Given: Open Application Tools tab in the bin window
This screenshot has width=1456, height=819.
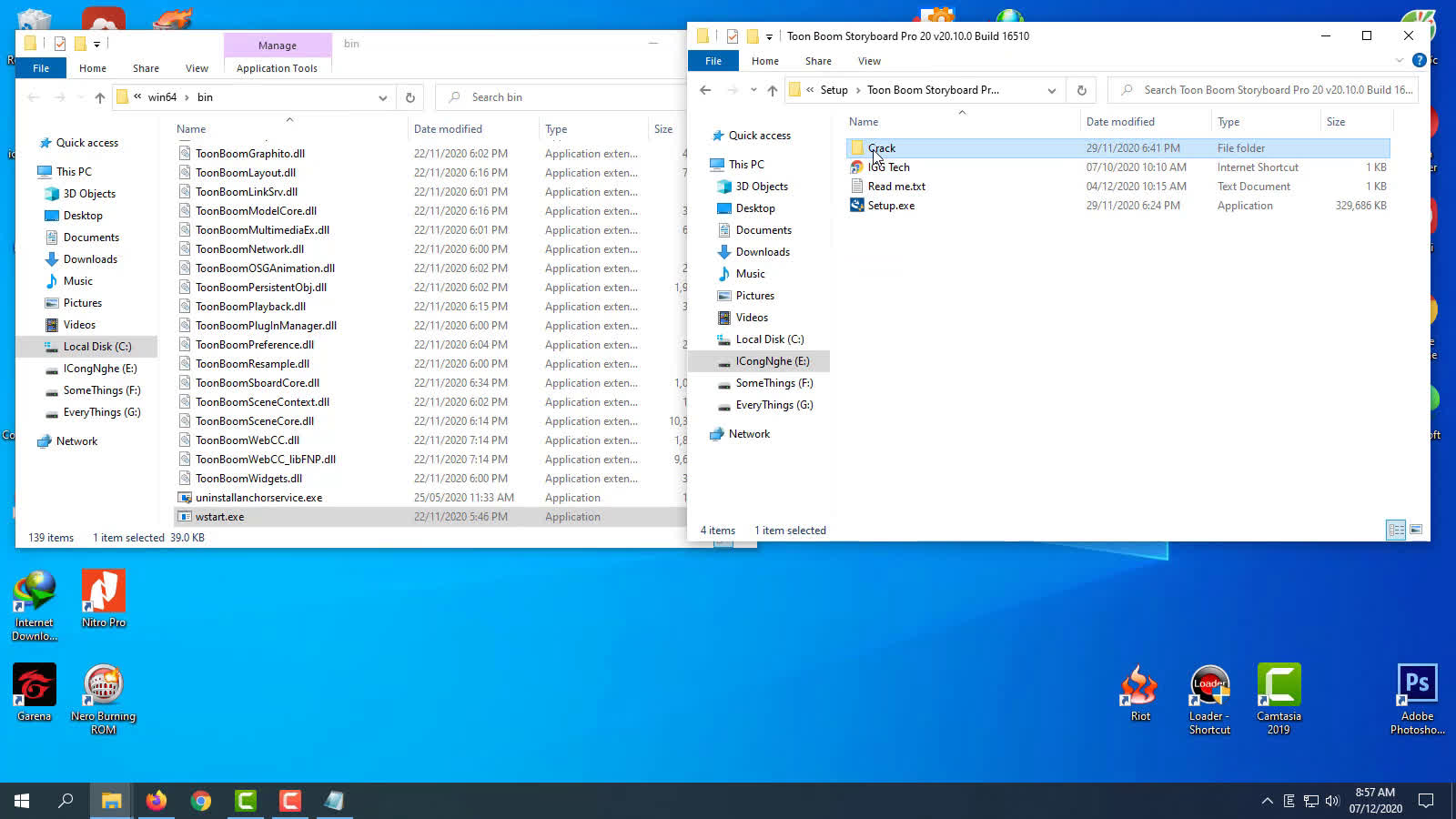Looking at the screenshot, I should coord(277,68).
